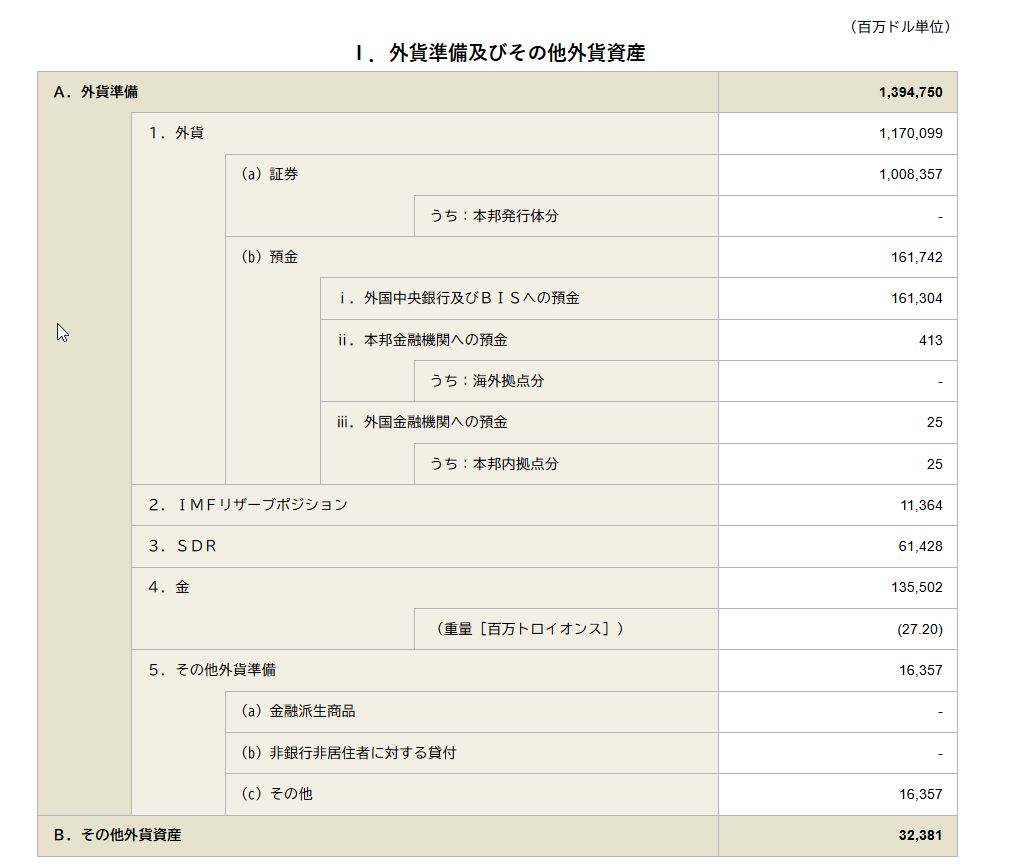Image resolution: width=1013 pixels, height=868 pixels.
Task: Select the (b) 預金 row label
Action: (269, 257)
